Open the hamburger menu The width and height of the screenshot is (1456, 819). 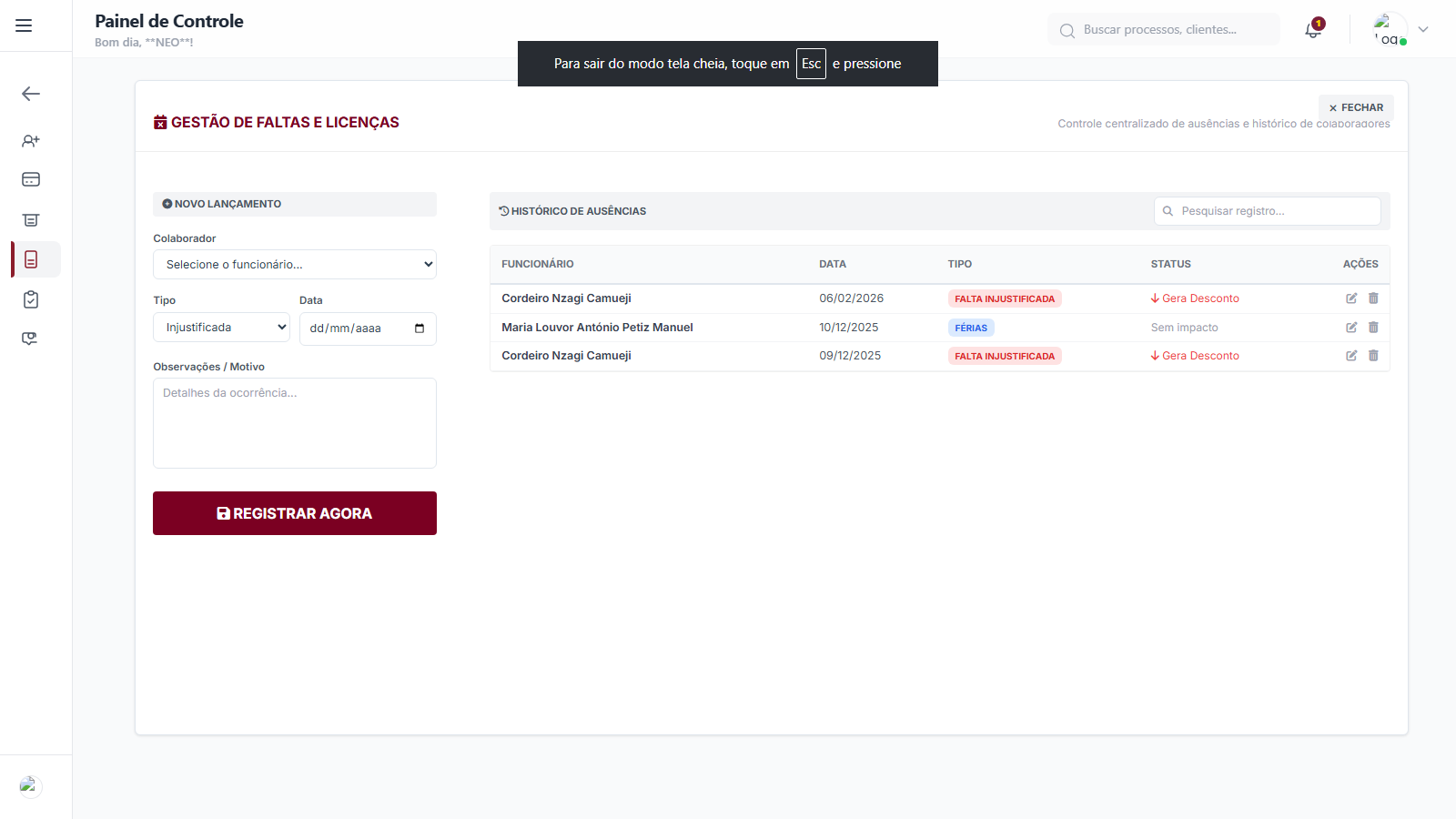(24, 25)
